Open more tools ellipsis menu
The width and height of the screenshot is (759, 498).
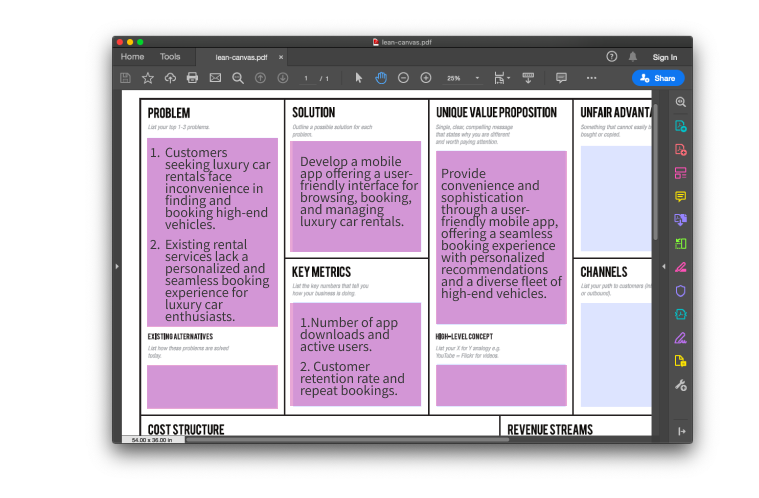592,78
